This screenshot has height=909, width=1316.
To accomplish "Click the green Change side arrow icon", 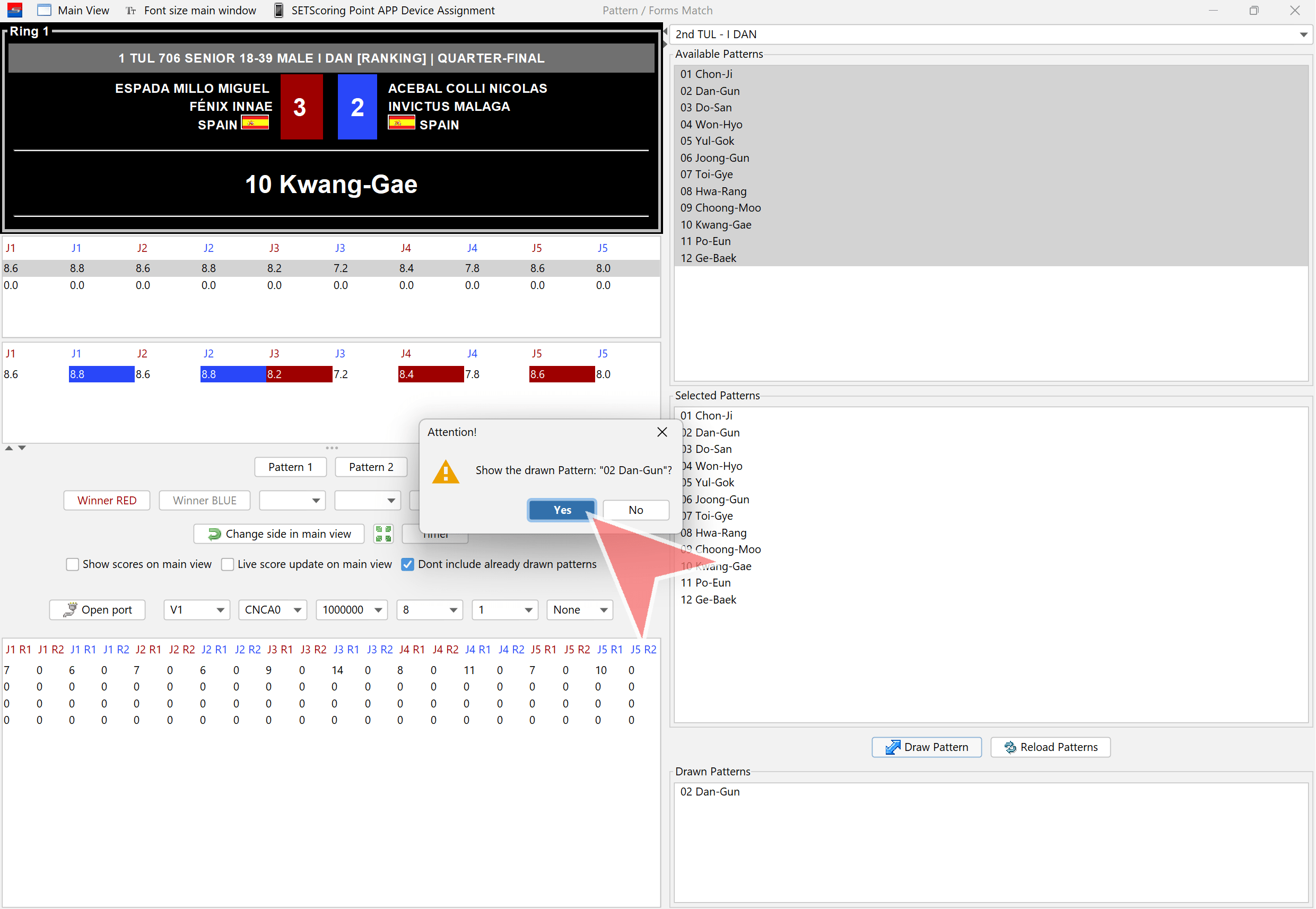I will (x=214, y=534).
